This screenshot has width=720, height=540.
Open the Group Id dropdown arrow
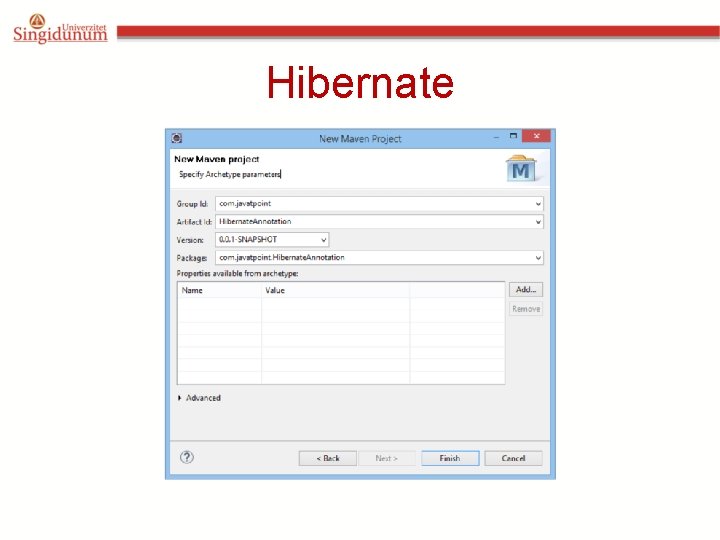coord(538,204)
